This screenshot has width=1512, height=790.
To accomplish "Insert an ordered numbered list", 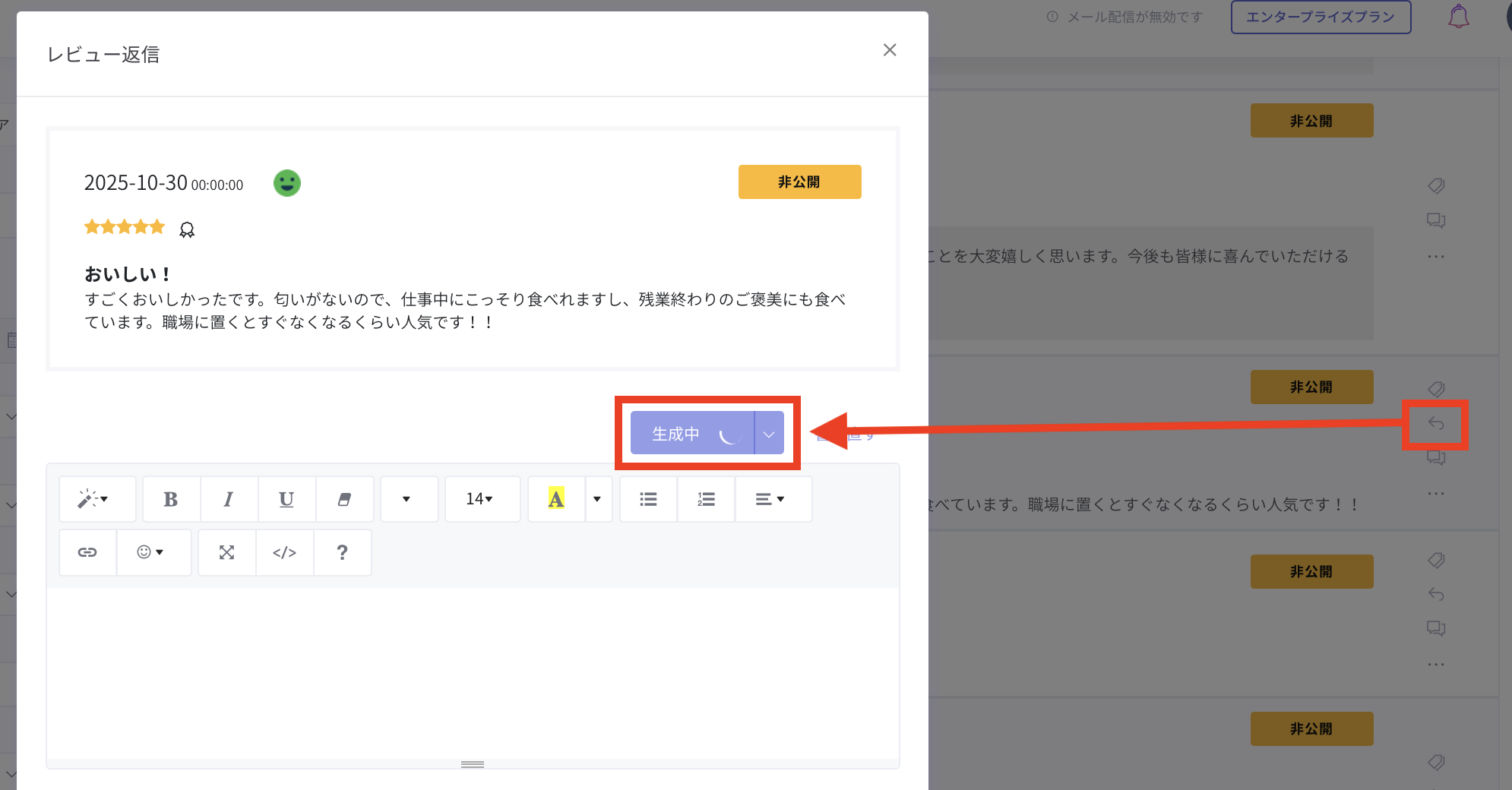I will point(706,499).
